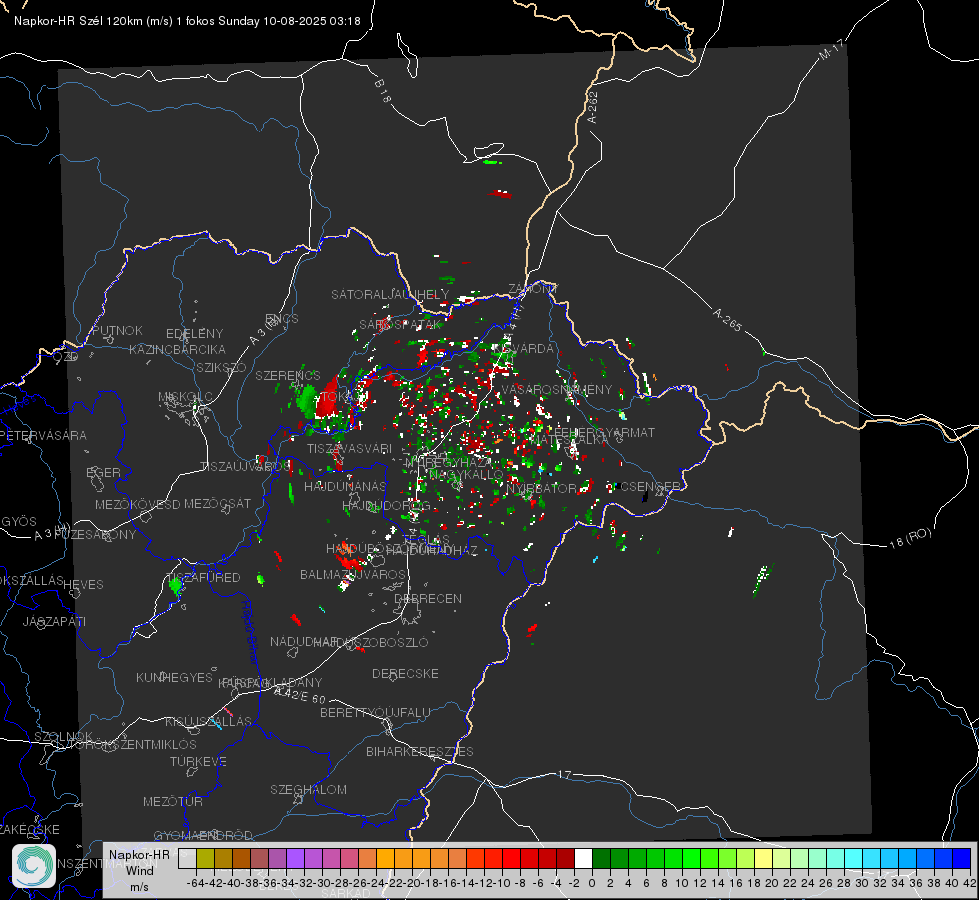Viewport: 979px width, 900px height.
Task: Click the NYÍRBÁTOR town label
Action: pos(541,488)
